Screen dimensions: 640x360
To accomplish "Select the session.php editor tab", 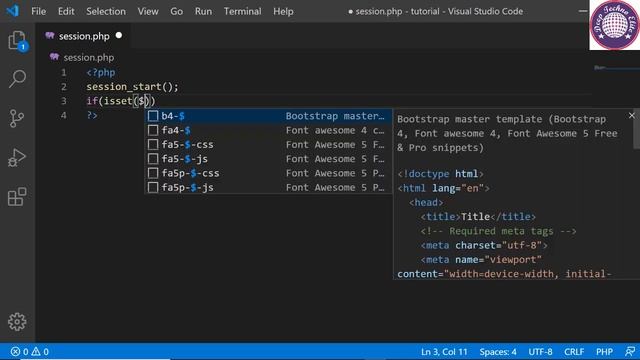I will point(84,36).
